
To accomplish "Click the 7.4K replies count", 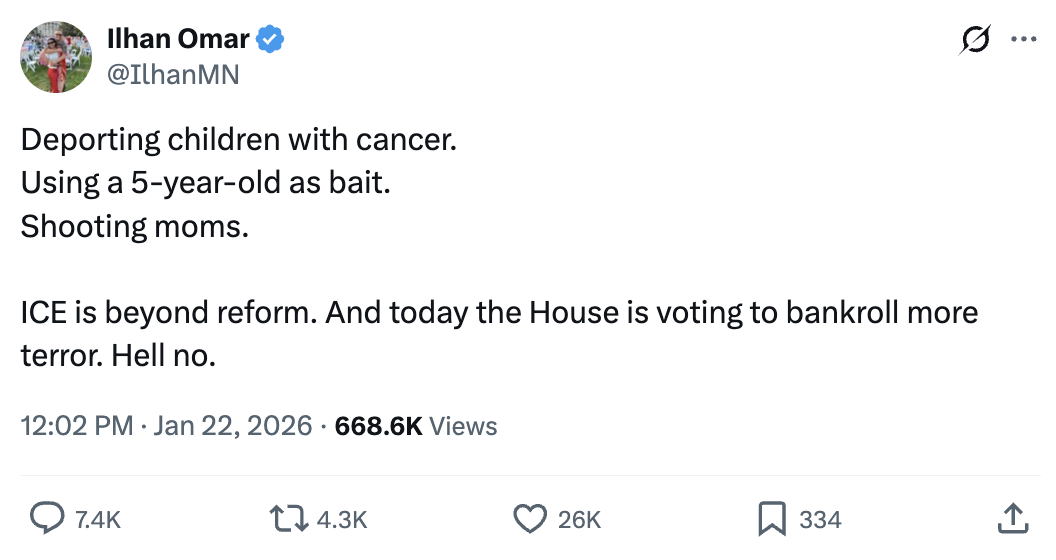I will point(98,519).
